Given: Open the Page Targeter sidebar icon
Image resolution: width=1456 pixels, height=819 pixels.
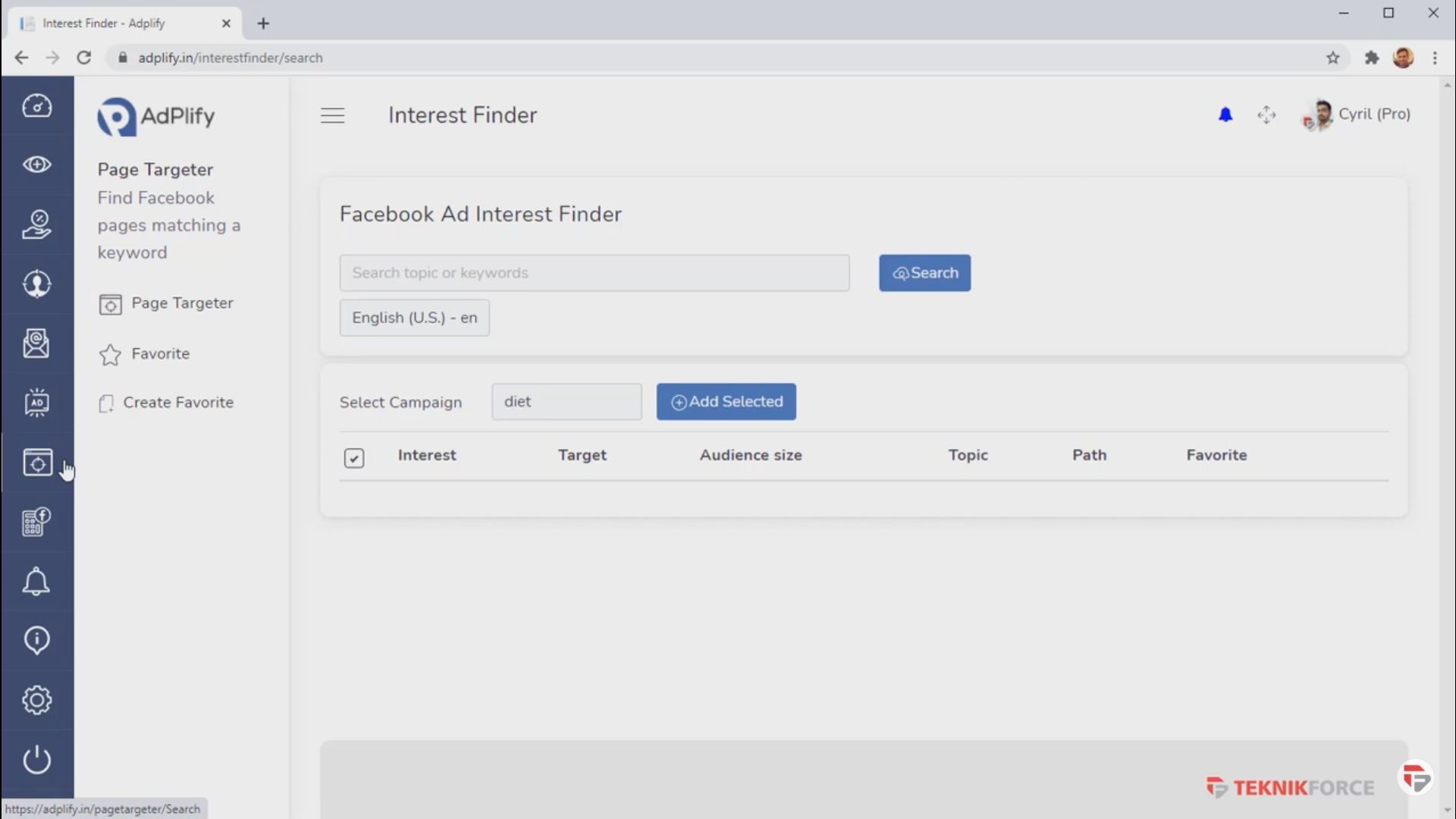Looking at the screenshot, I should pyautogui.click(x=36, y=463).
